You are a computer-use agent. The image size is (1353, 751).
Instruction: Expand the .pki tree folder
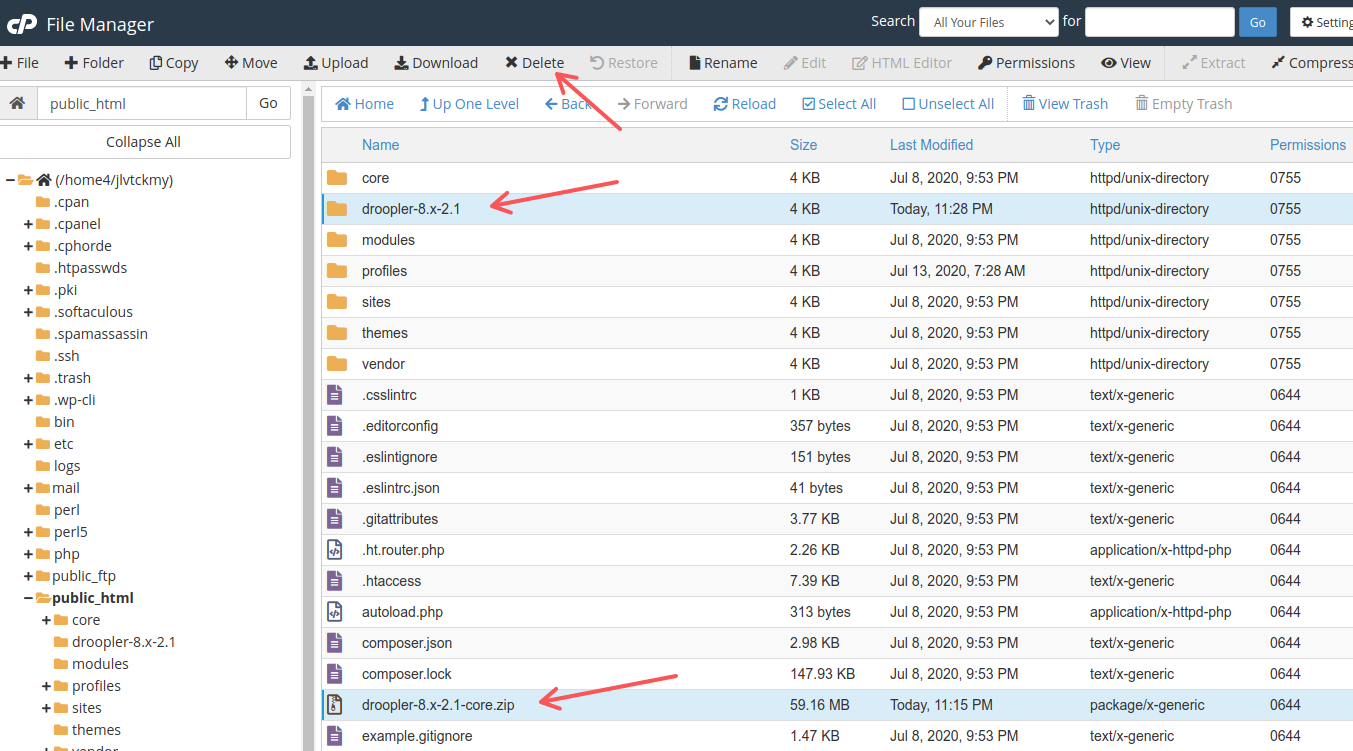pos(28,290)
